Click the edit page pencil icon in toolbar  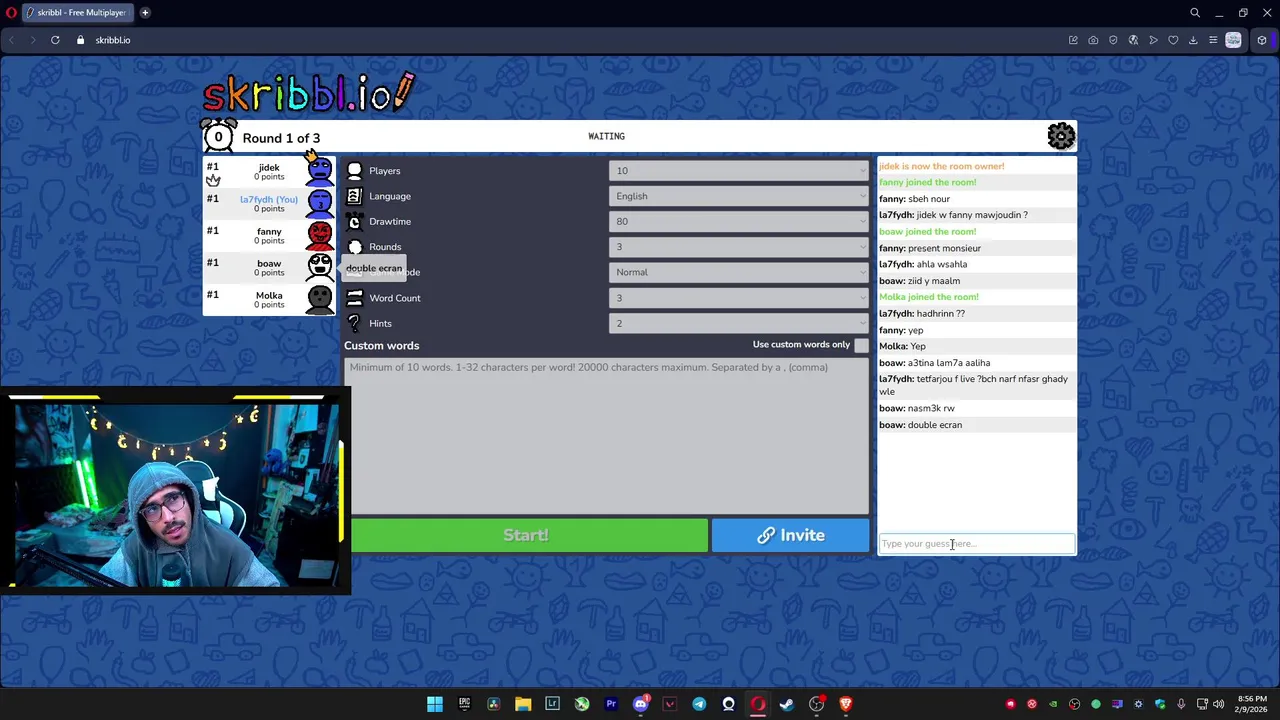point(1073,40)
